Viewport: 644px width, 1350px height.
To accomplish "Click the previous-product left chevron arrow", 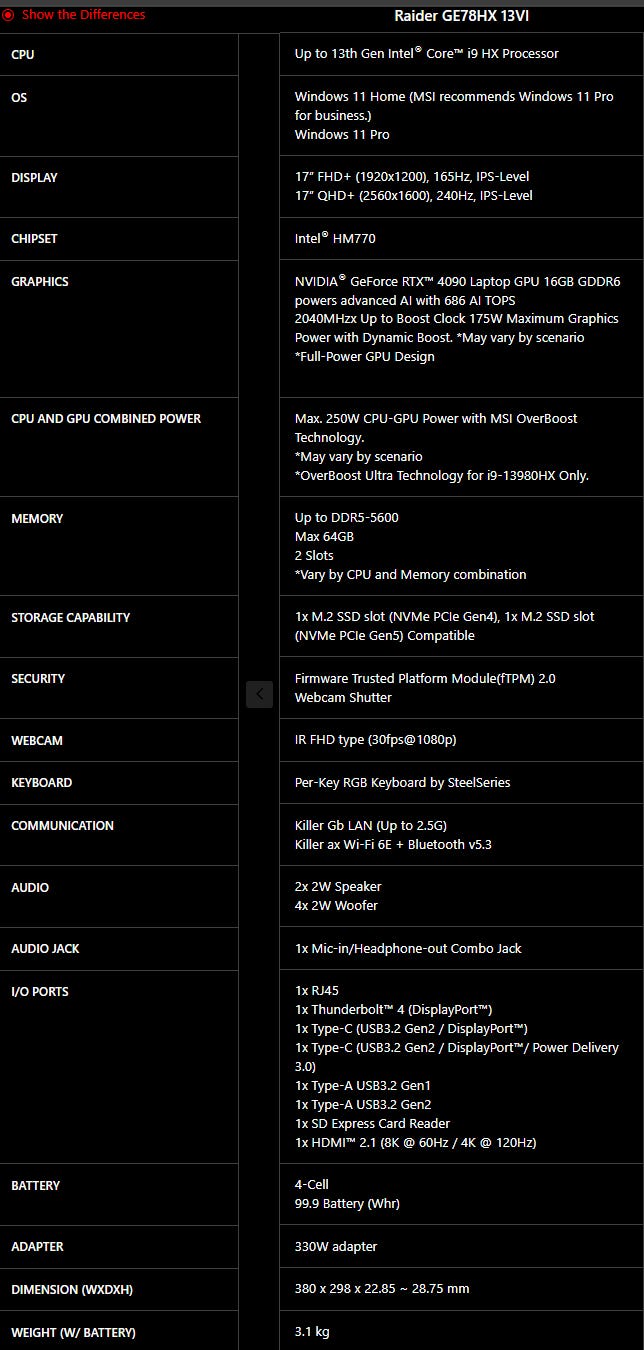I will 259,693.
